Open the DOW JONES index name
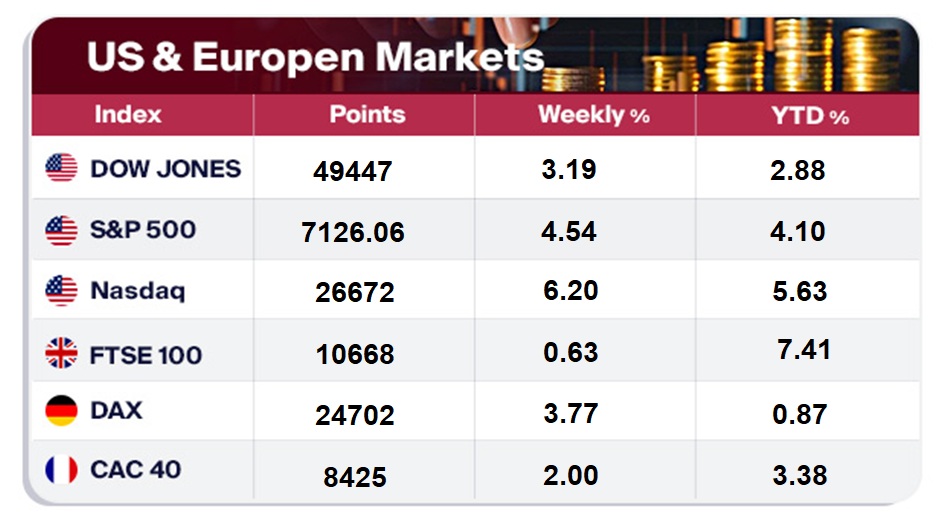 165,168
